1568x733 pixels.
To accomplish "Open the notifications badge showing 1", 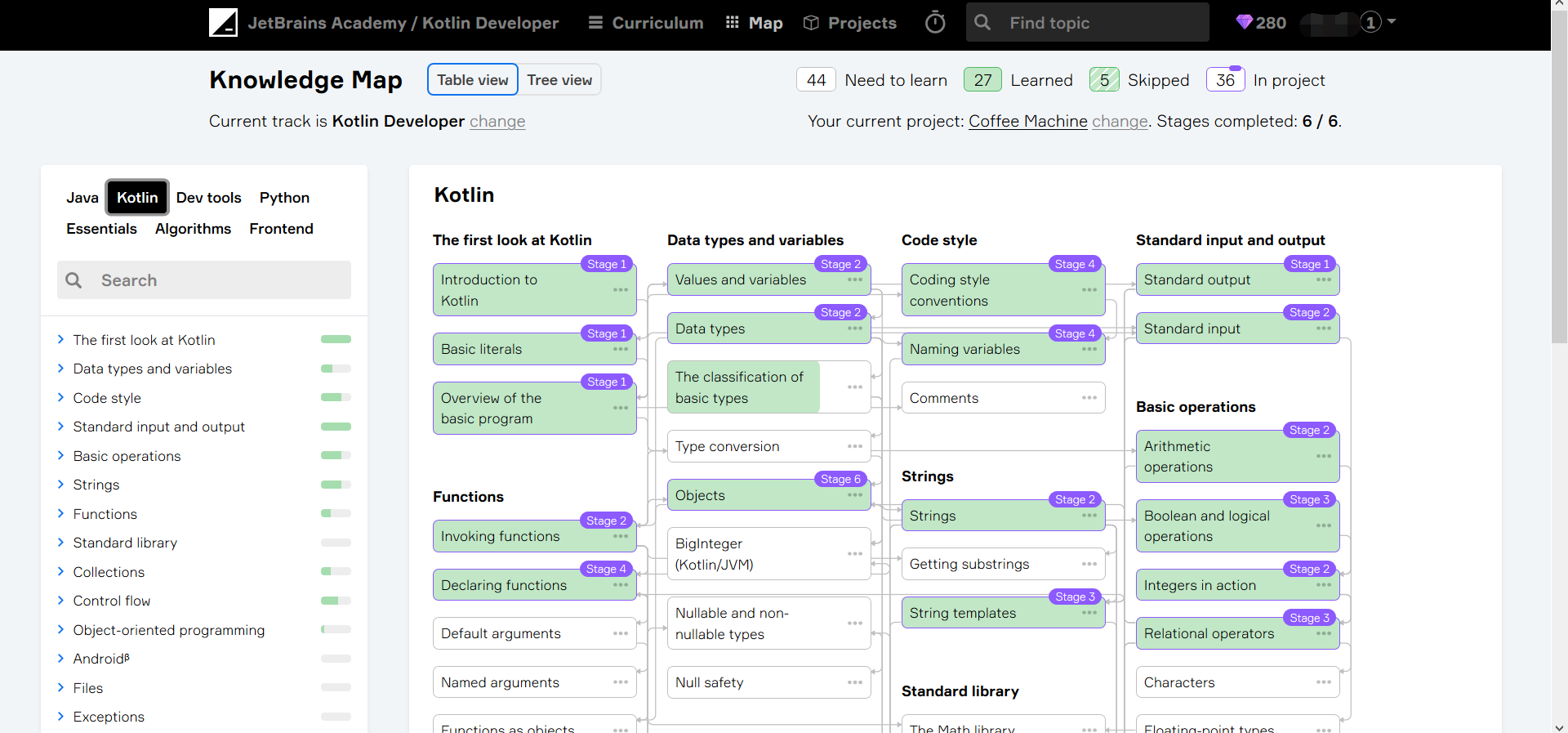I will click(x=1370, y=22).
